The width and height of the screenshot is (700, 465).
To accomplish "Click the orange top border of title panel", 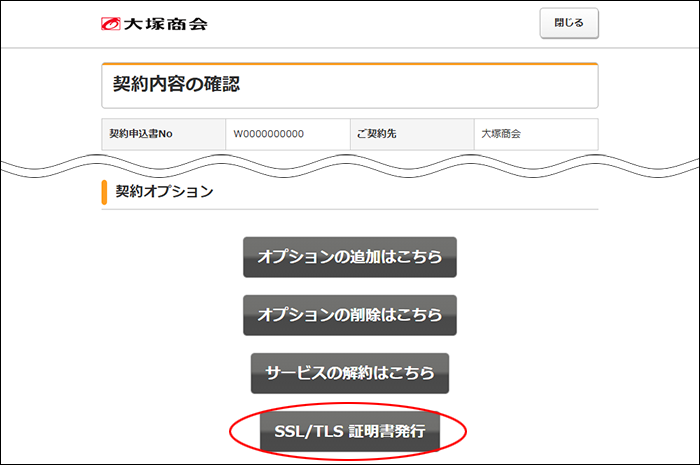I will tap(349, 64).
